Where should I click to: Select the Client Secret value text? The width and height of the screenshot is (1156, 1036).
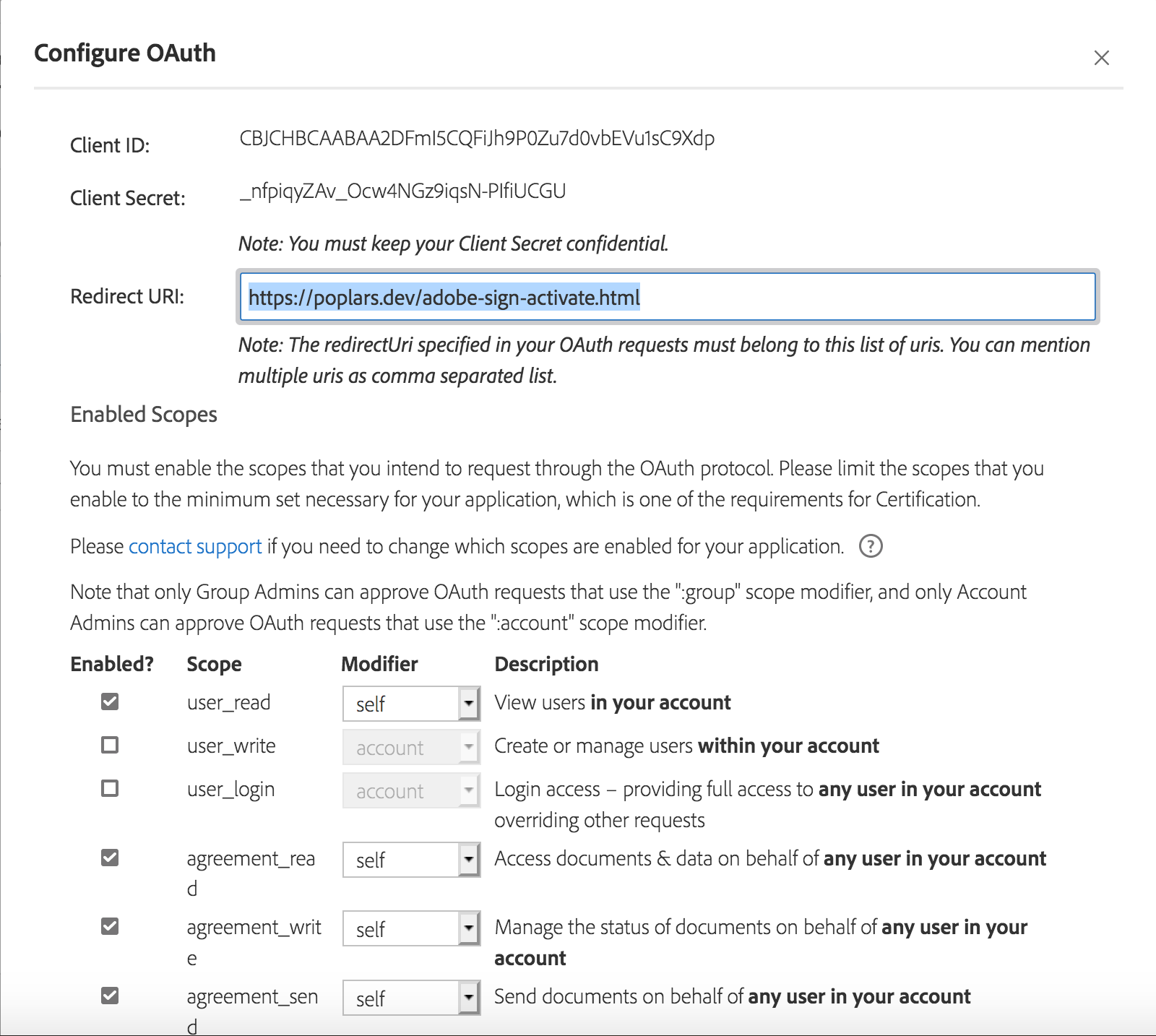402,191
